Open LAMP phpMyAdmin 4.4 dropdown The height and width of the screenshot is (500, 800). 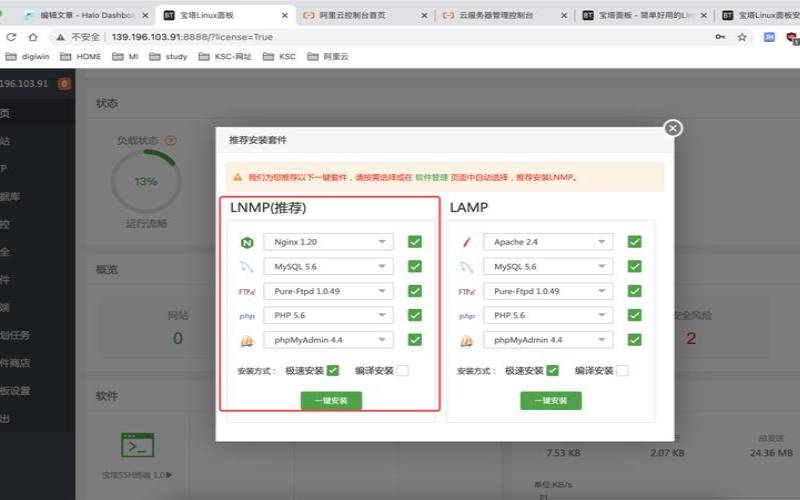coord(548,340)
